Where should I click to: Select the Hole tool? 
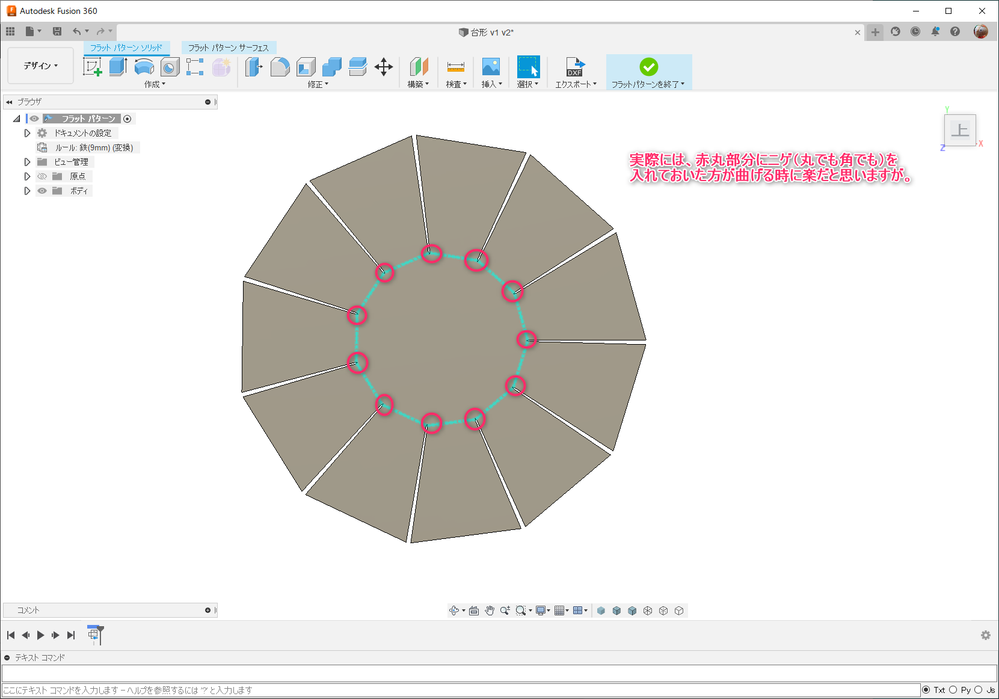[x=169, y=67]
